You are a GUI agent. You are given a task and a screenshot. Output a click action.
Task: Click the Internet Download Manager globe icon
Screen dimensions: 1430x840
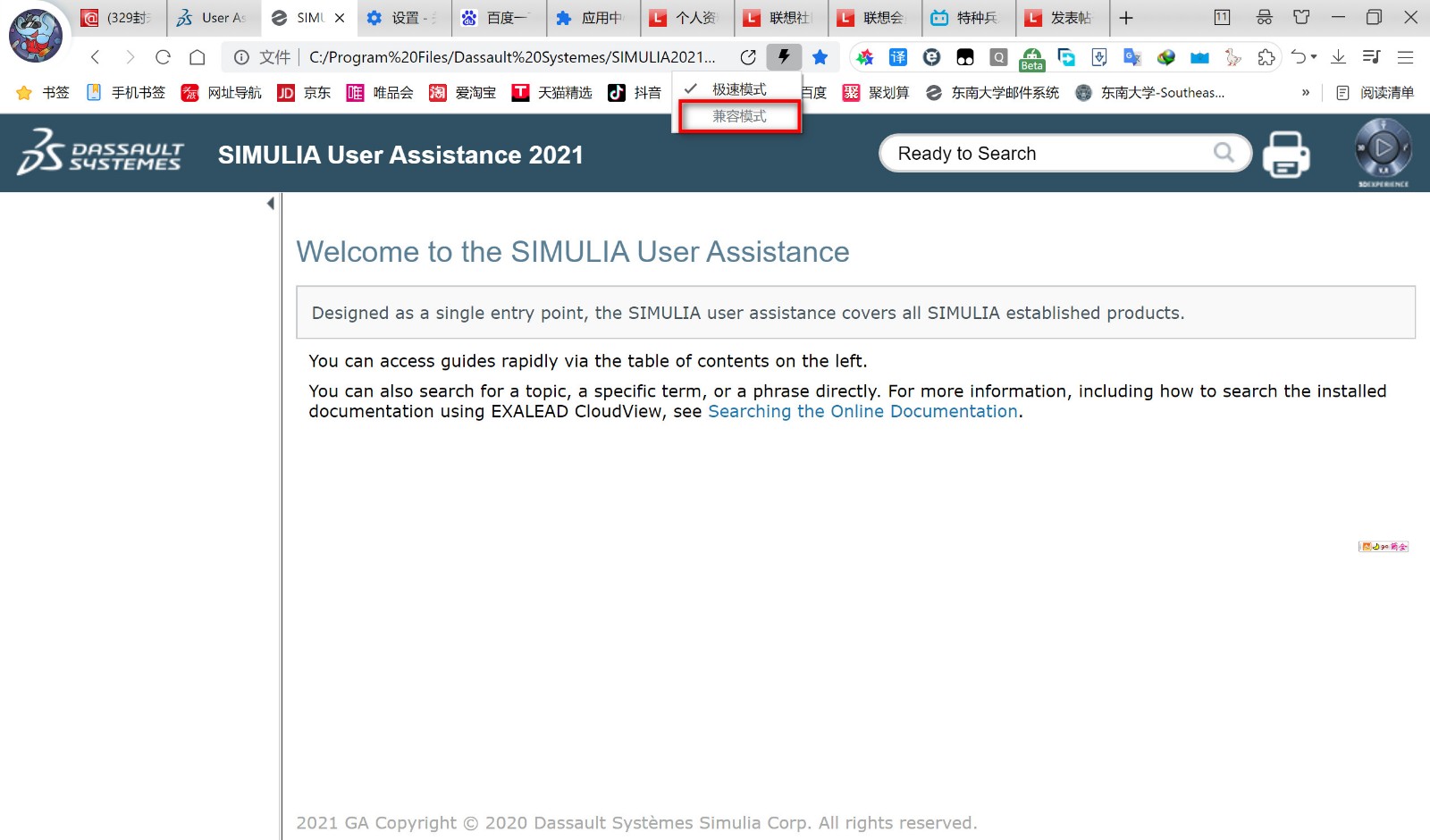coord(1166,57)
